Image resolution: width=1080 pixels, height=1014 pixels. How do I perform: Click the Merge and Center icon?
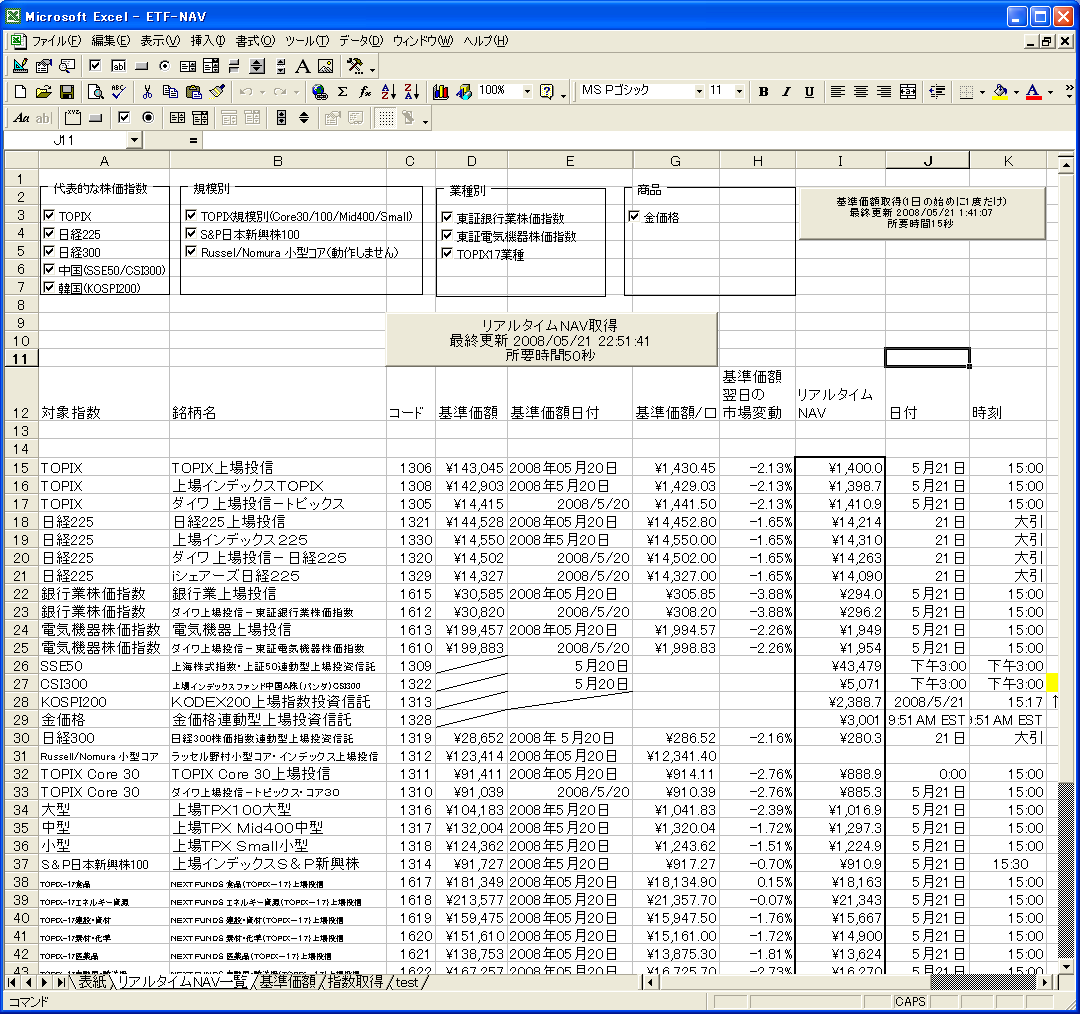(907, 92)
